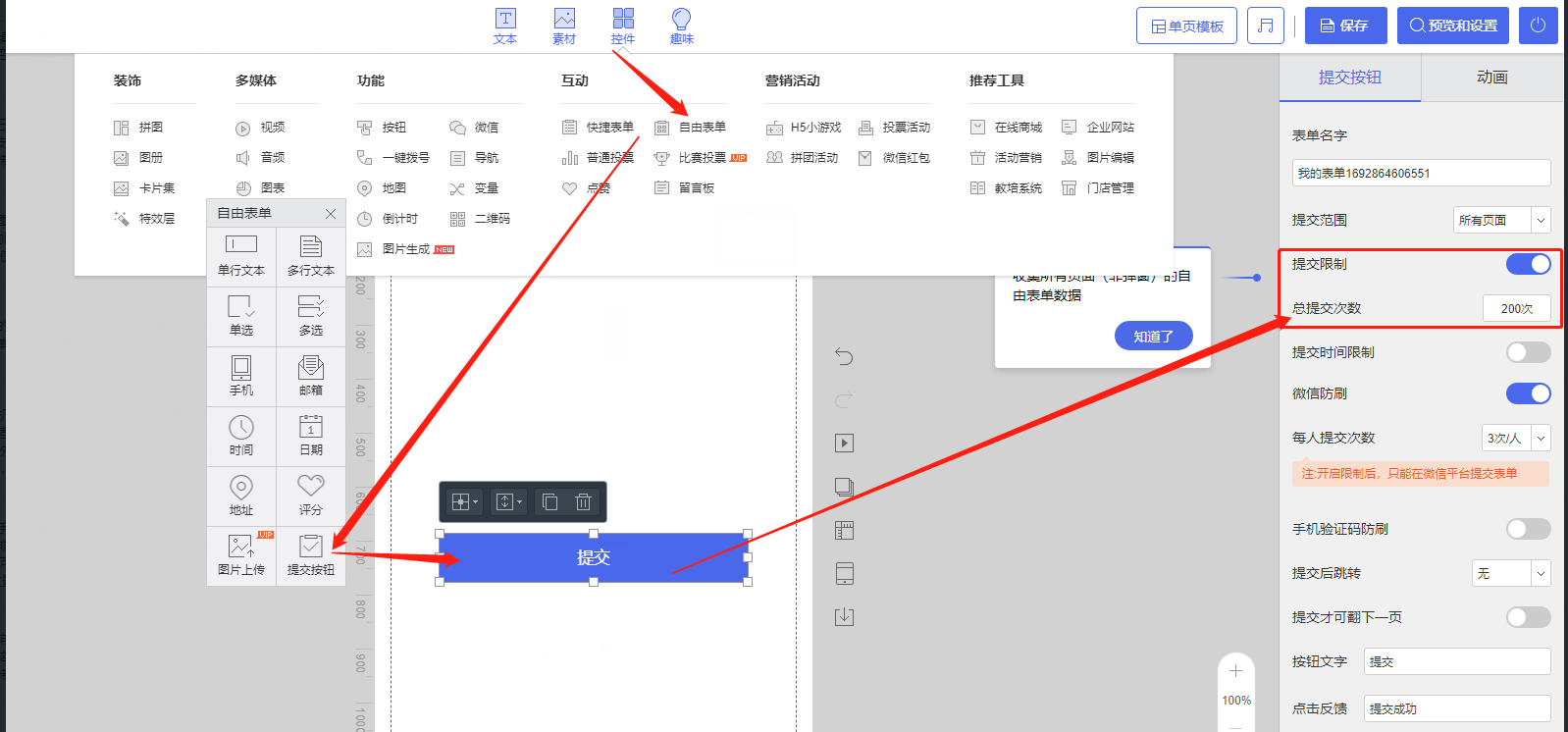Viewport: 1568px width, 732px height.
Task: Click the play preview icon in side toolbar
Action: (844, 443)
